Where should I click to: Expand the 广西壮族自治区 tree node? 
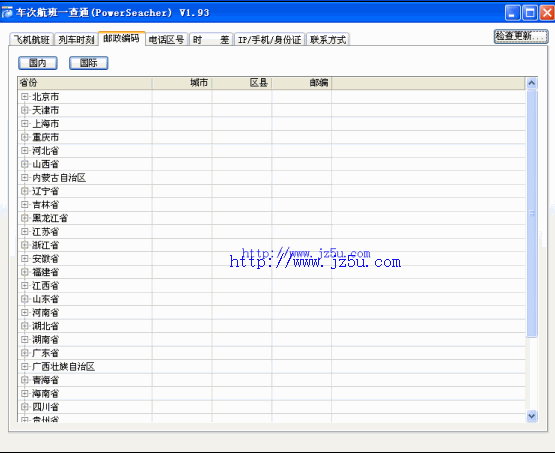click(24, 366)
